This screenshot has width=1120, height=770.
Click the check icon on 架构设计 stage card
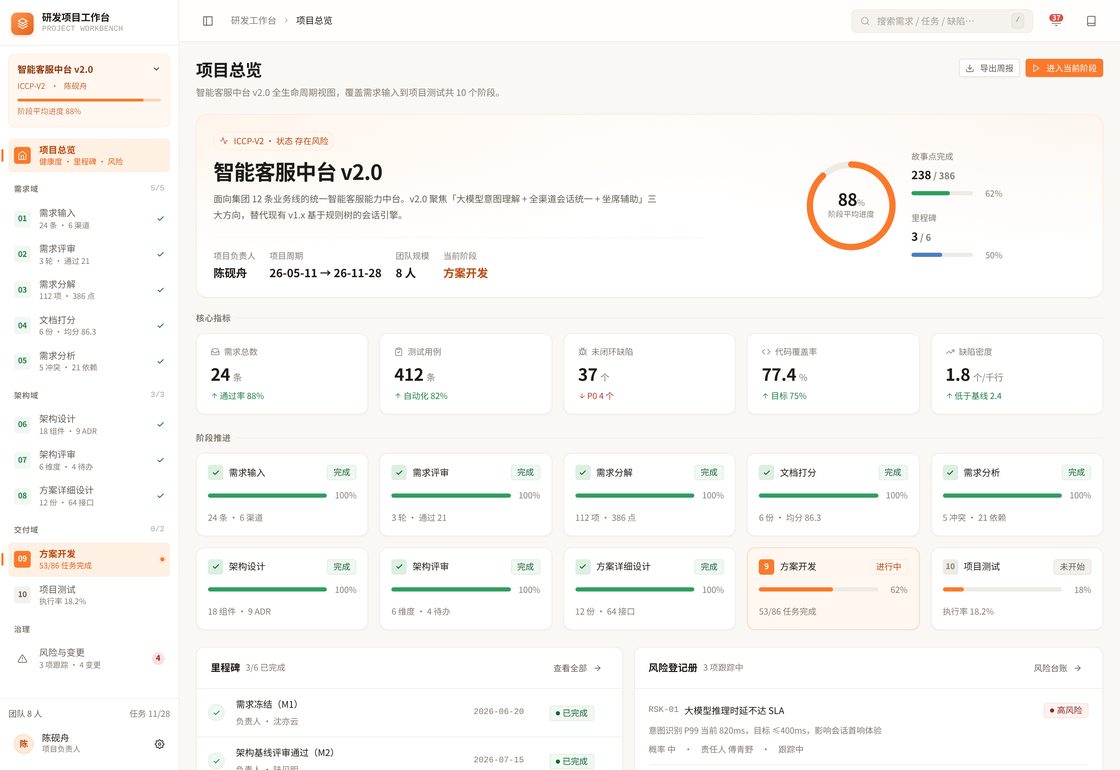pyautogui.click(x=215, y=566)
